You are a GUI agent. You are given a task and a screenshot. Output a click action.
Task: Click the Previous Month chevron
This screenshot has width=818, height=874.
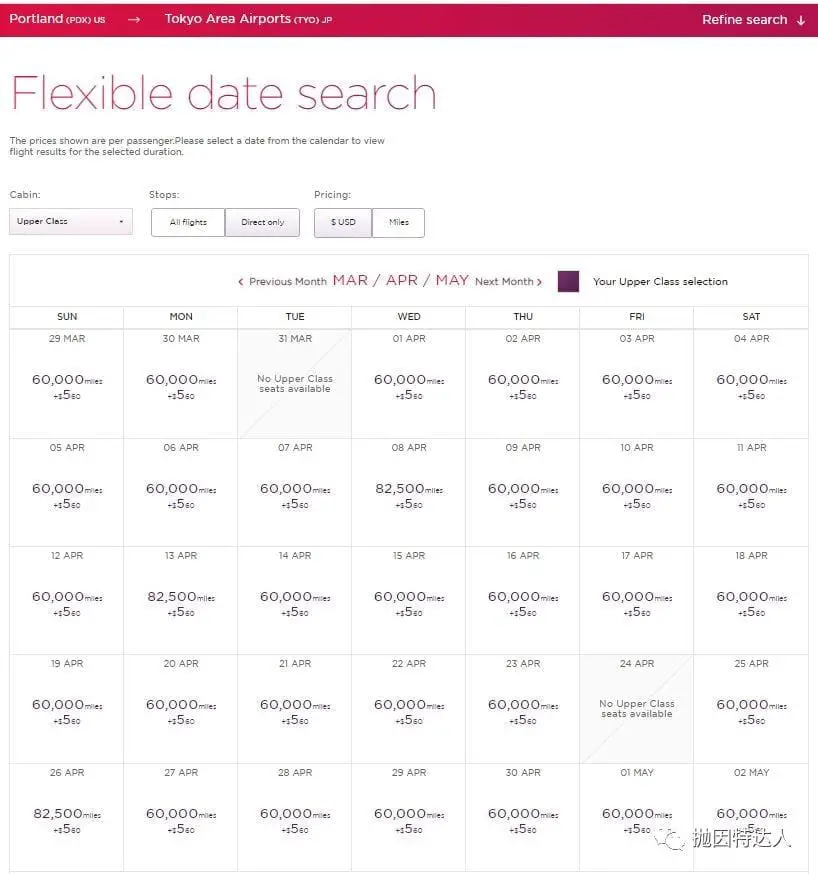[241, 281]
